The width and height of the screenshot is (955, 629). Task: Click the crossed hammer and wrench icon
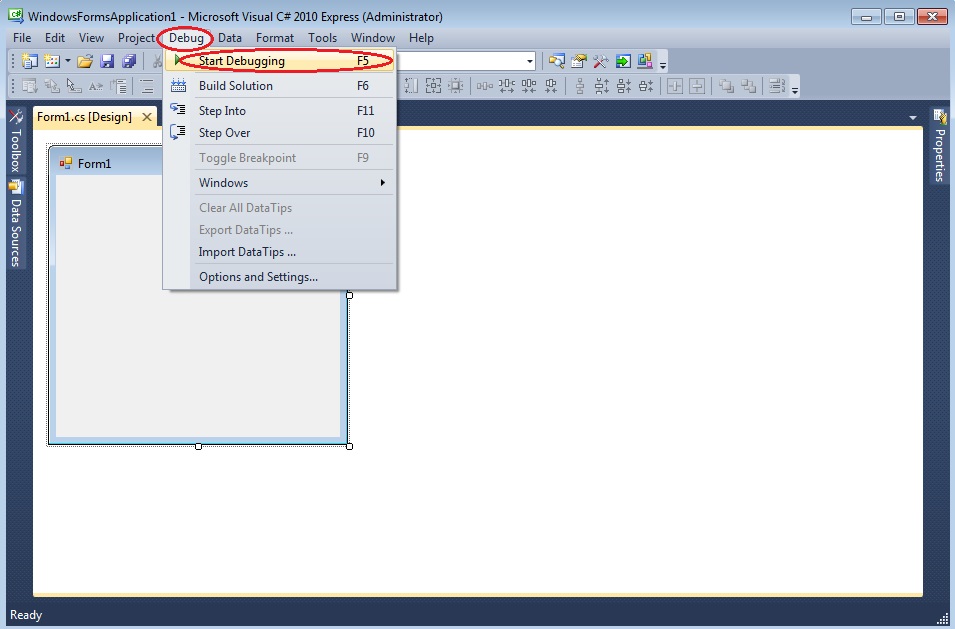[601, 61]
